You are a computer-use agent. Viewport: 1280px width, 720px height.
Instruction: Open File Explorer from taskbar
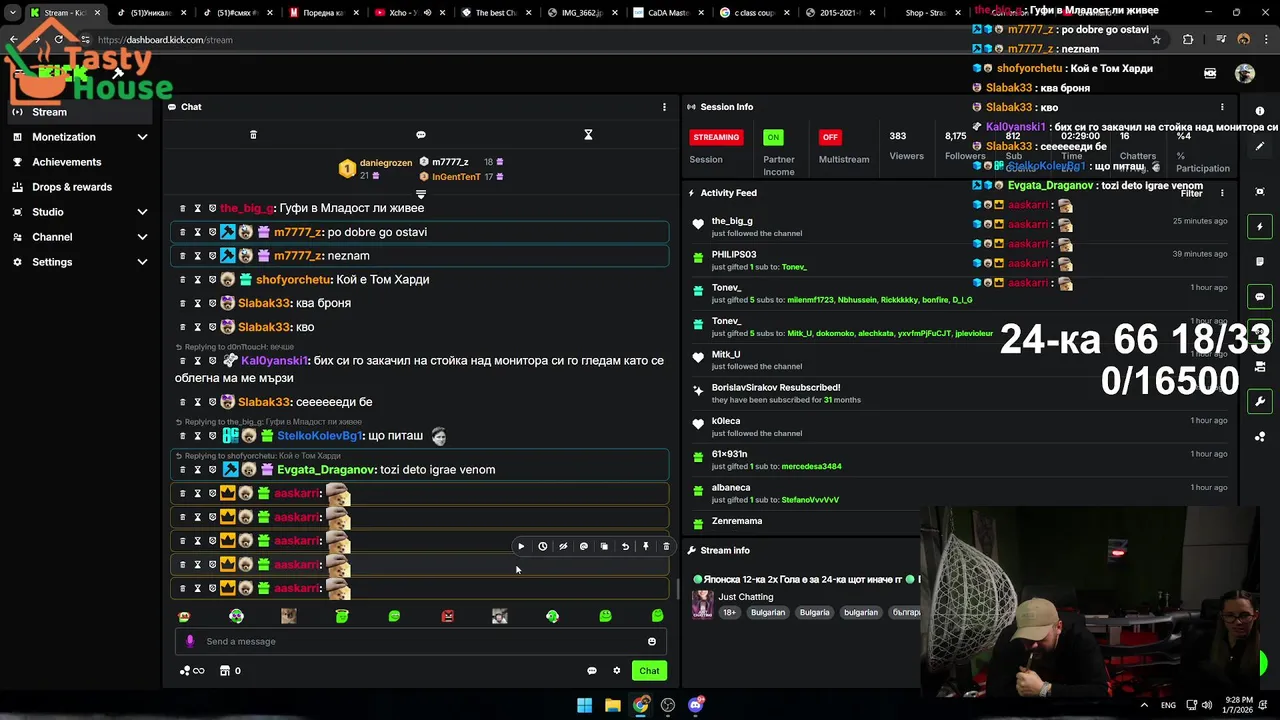(612, 705)
